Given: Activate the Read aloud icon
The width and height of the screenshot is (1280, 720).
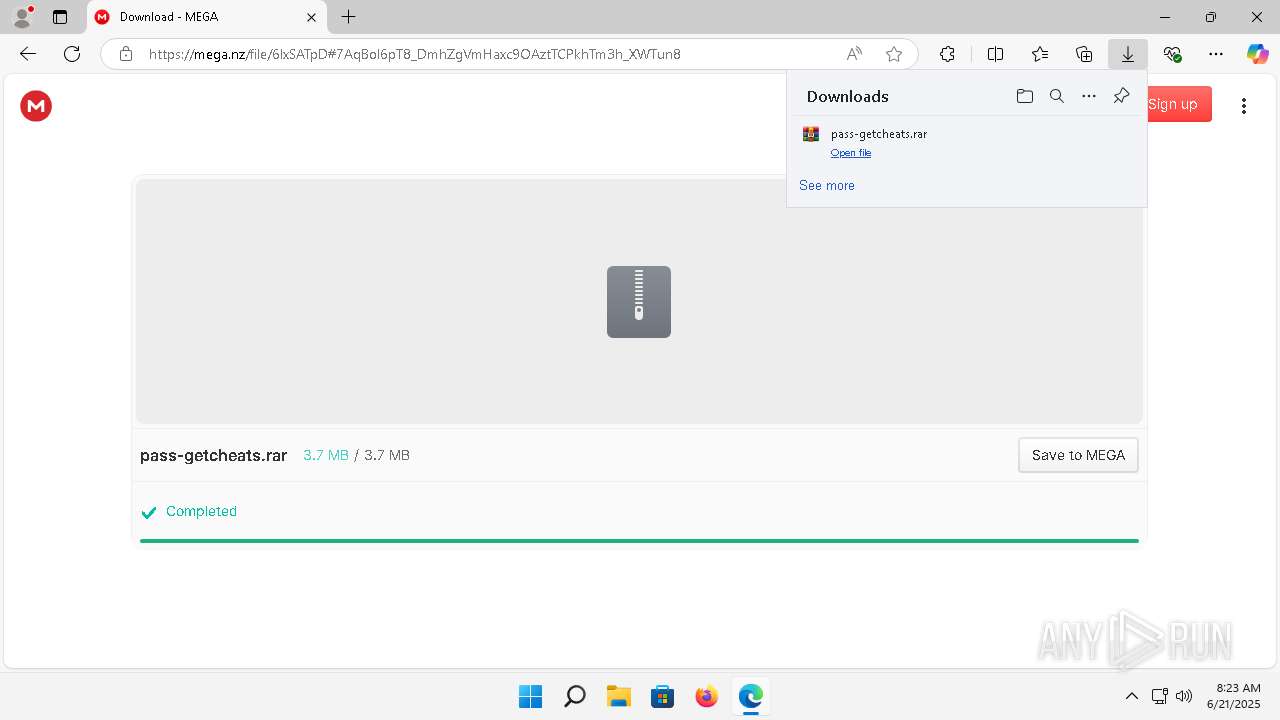Looking at the screenshot, I should [x=854, y=54].
